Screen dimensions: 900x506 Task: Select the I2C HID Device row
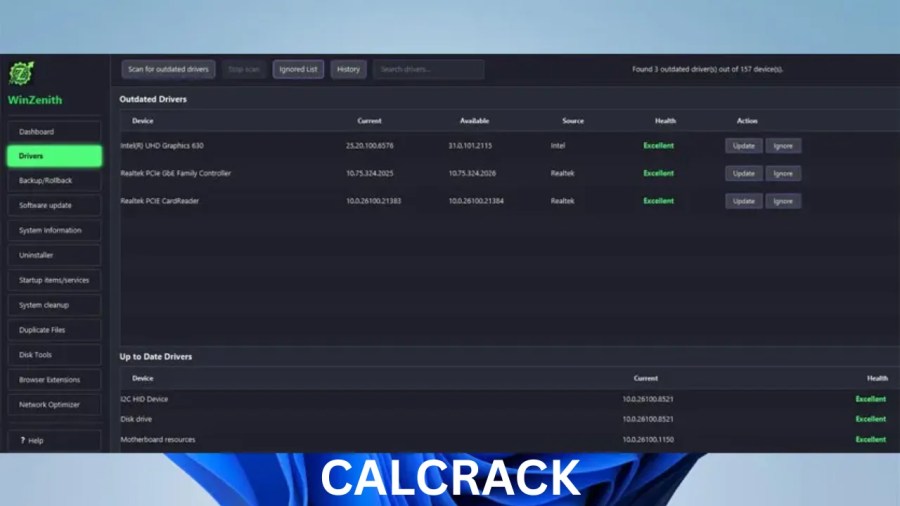[510, 399]
